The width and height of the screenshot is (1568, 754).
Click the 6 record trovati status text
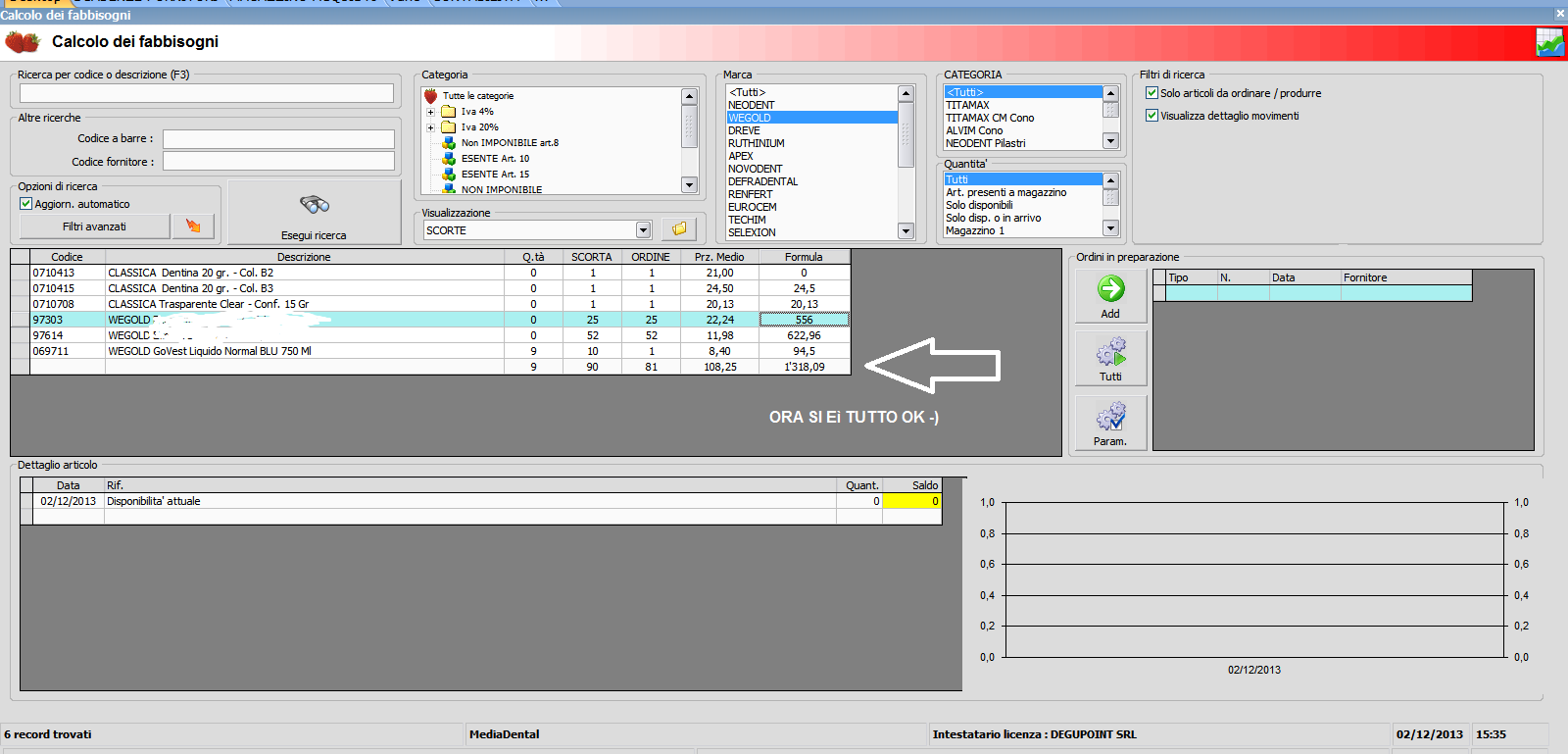coord(48,734)
